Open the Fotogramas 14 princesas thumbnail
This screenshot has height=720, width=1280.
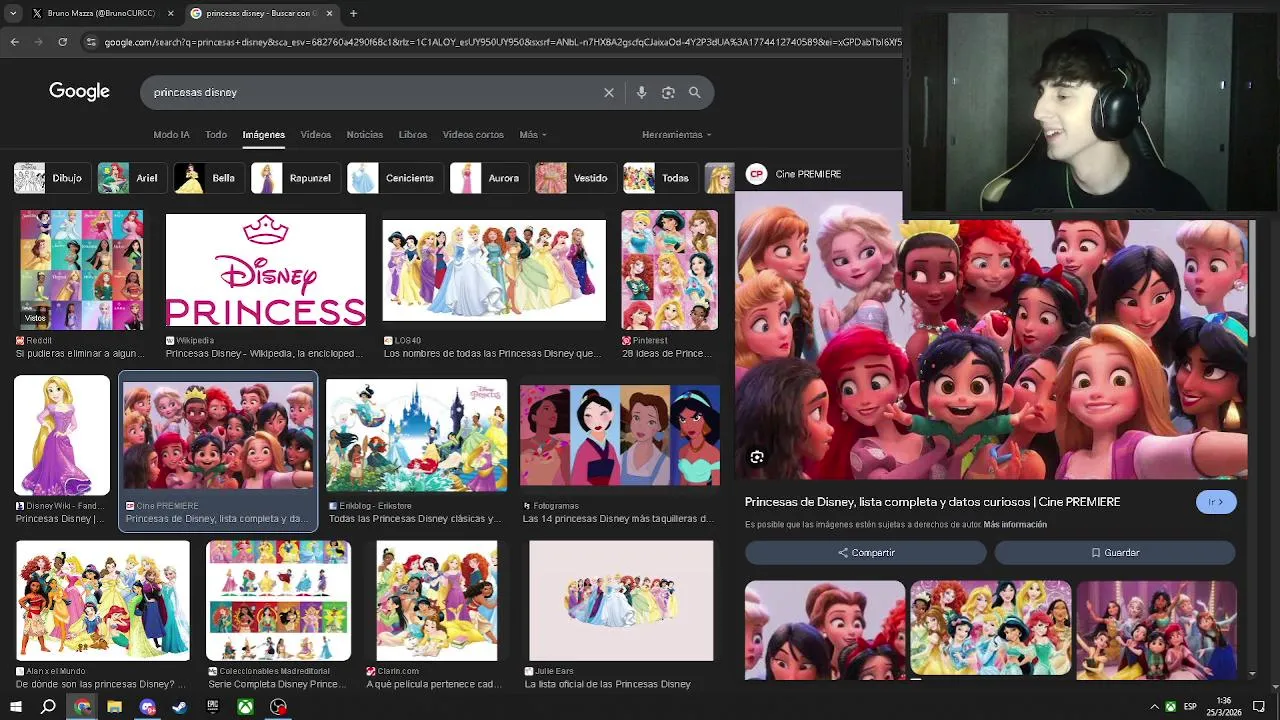620,435
